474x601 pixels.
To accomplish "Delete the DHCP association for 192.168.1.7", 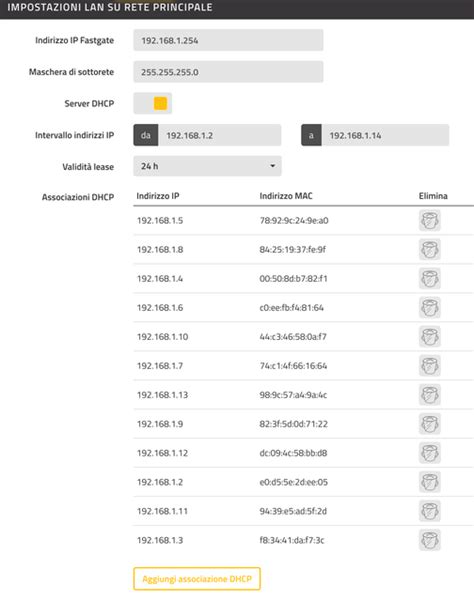I will click(430, 366).
